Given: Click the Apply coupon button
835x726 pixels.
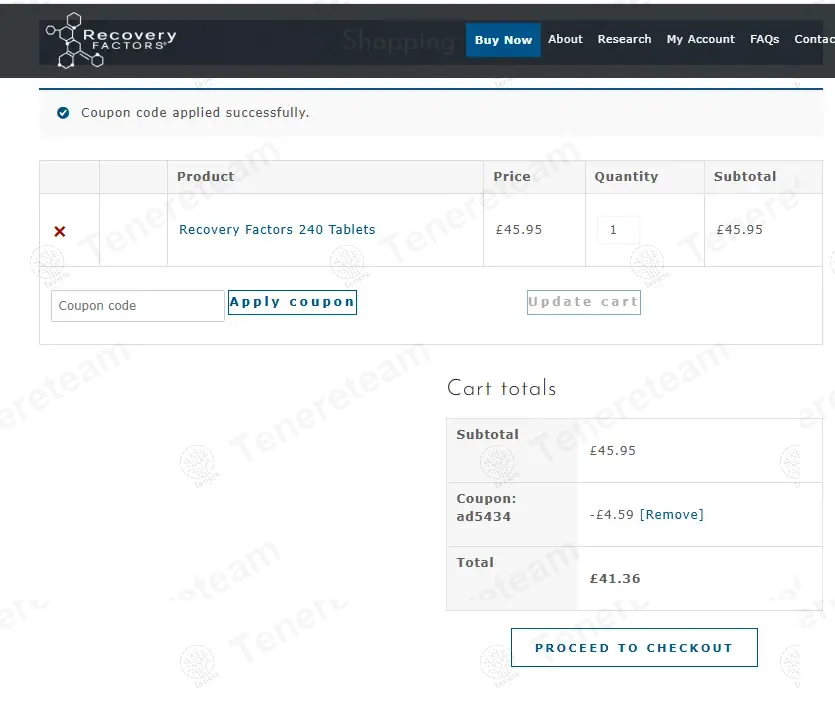Looking at the screenshot, I should [292, 302].
